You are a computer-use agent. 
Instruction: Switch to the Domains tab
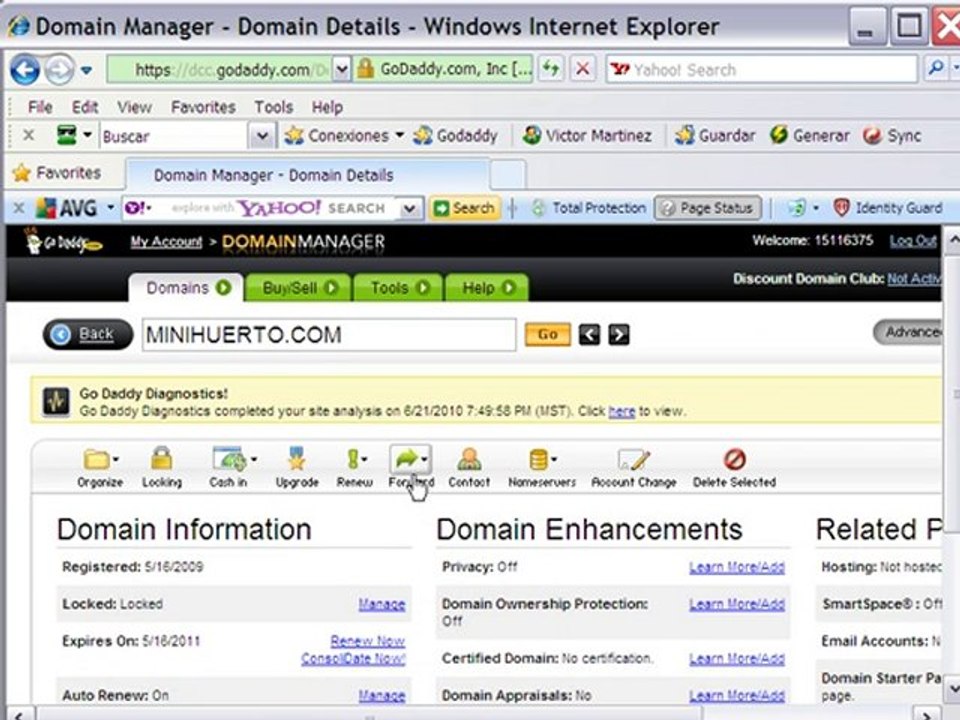coord(186,288)
